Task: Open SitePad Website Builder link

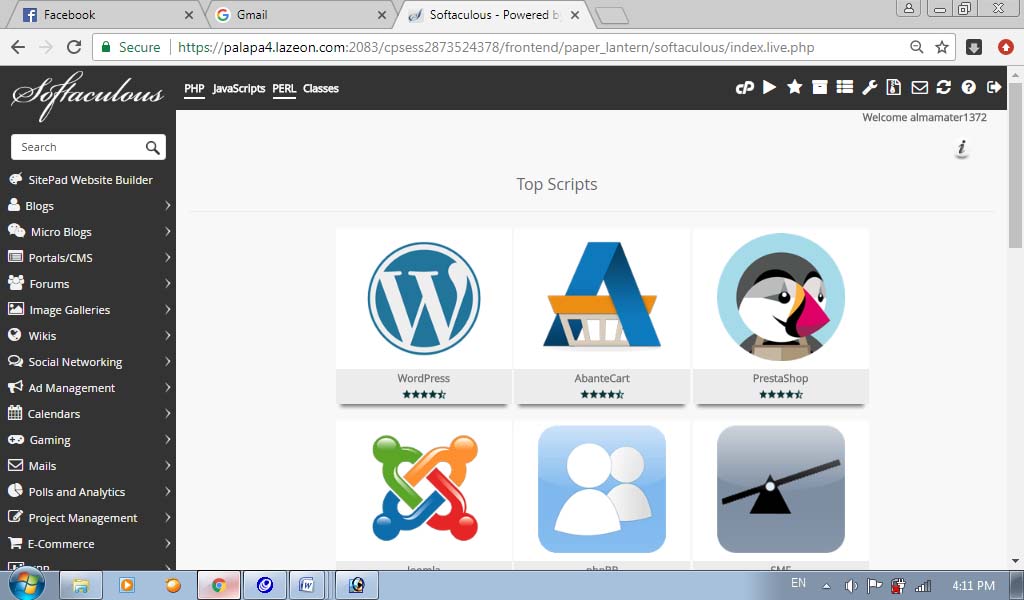Action: [90, 180]
